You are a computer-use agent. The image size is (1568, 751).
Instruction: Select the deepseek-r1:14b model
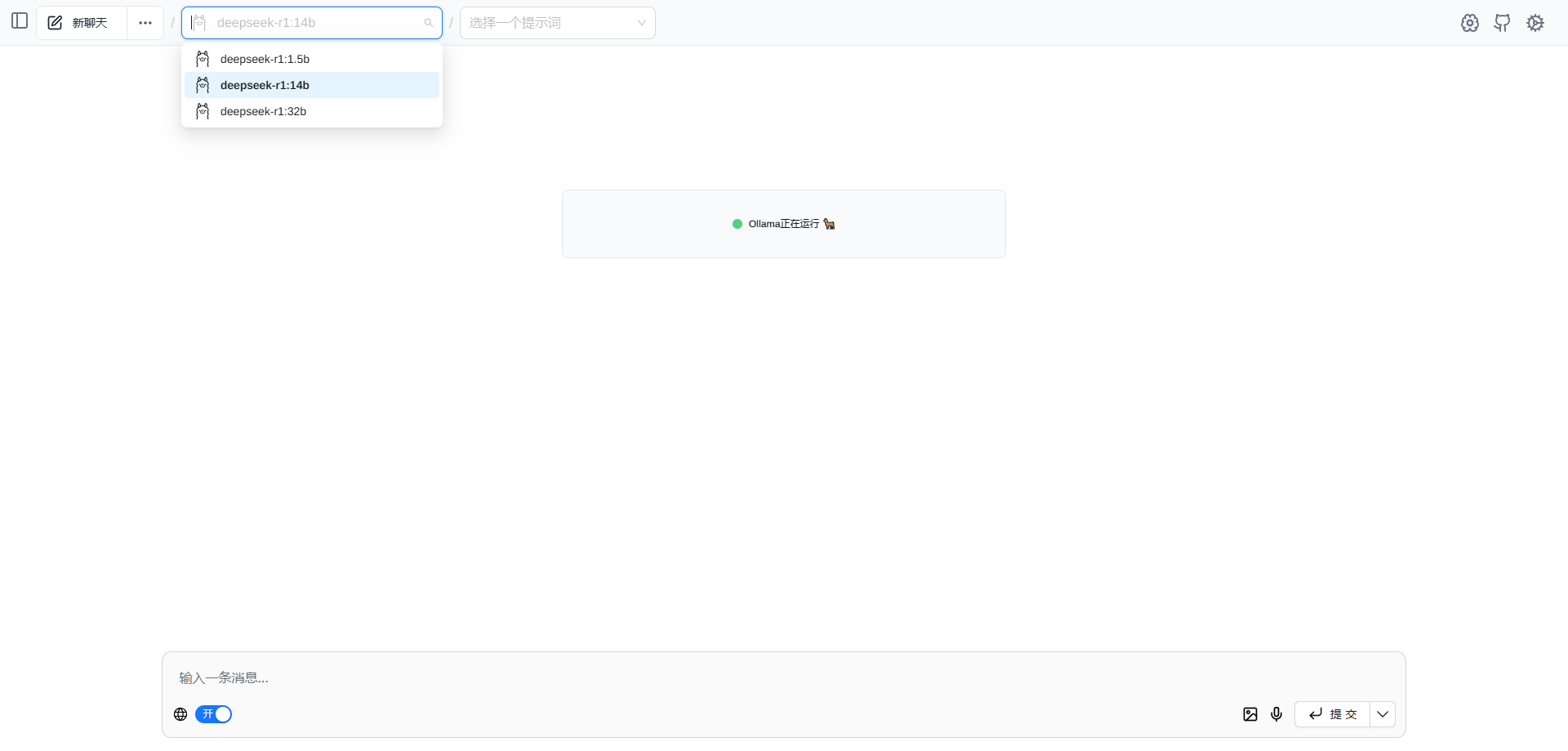[312, 85]
